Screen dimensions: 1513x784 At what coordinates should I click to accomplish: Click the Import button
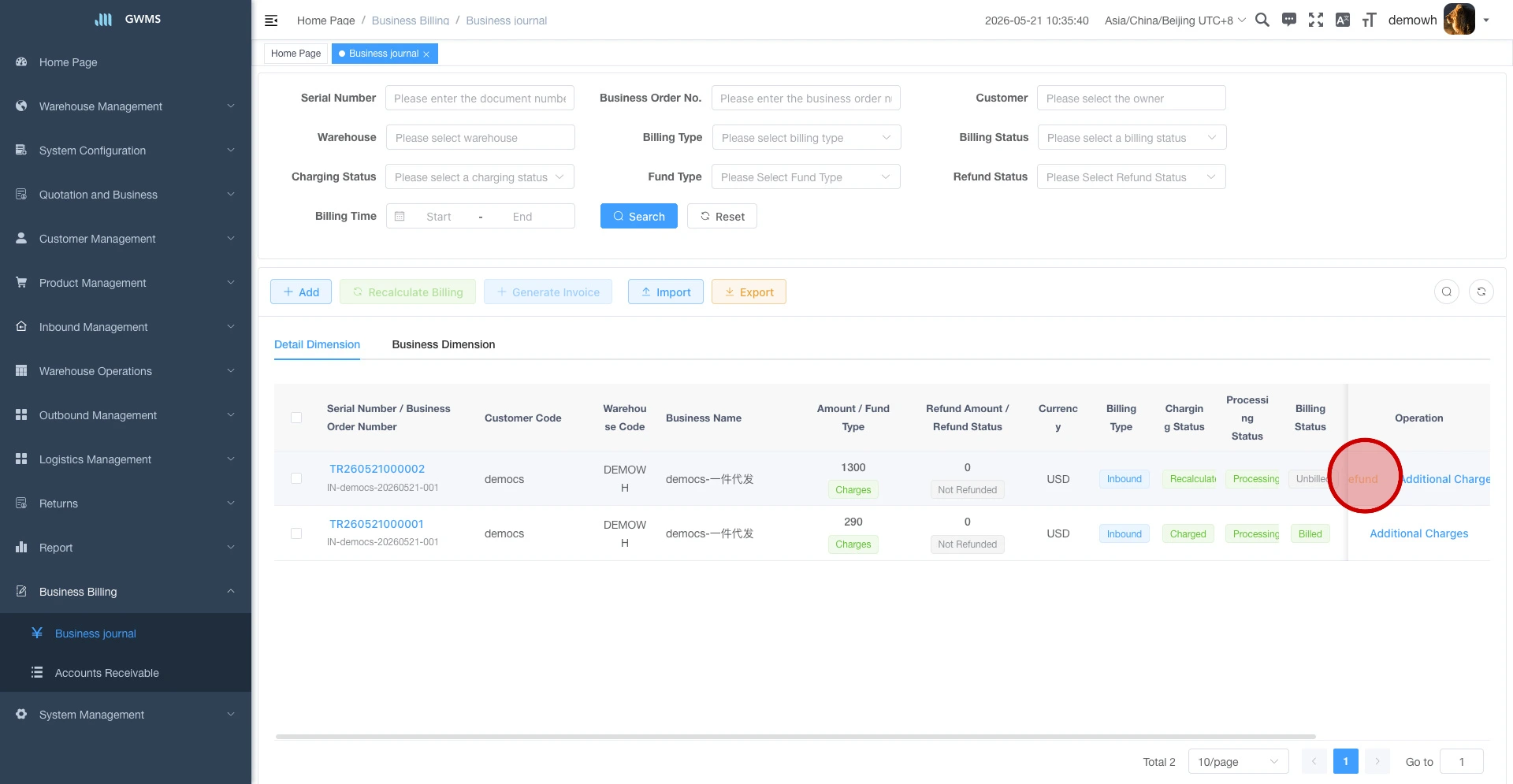coord(666,292)
